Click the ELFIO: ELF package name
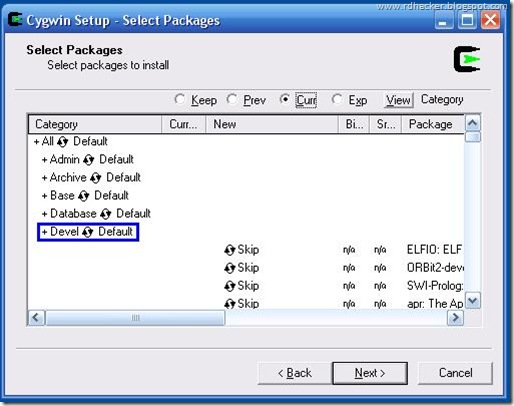 coord(434,250)
